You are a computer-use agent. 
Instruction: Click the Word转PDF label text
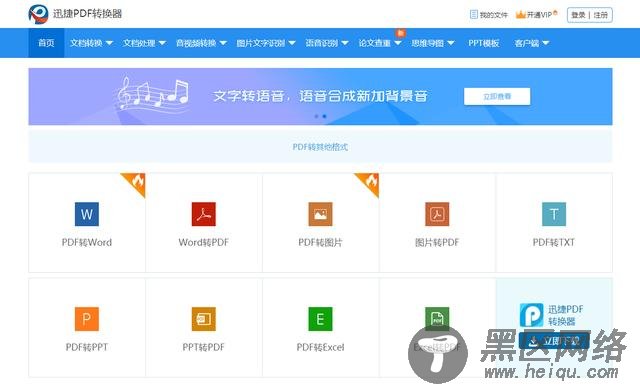[x=204, y=242]
